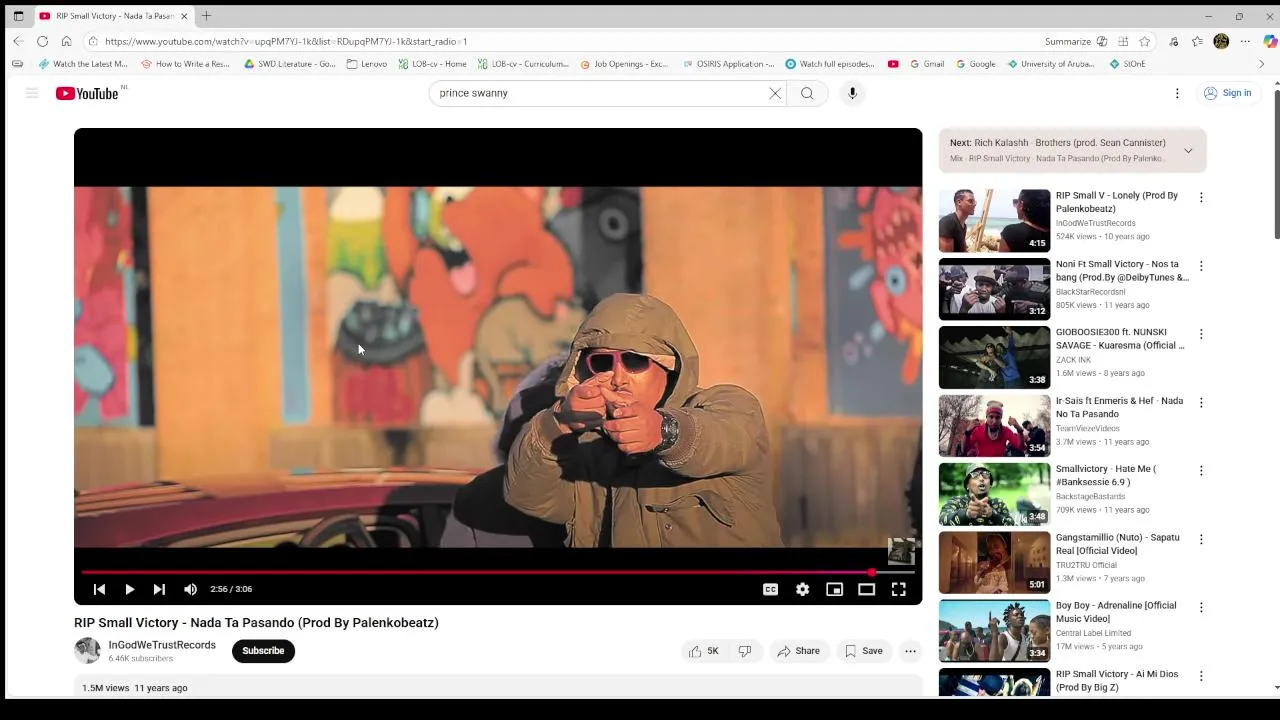Open options for Boy Boy - Adrenaline
This screenshot has width=1280, height=720.
point(1201,607)
